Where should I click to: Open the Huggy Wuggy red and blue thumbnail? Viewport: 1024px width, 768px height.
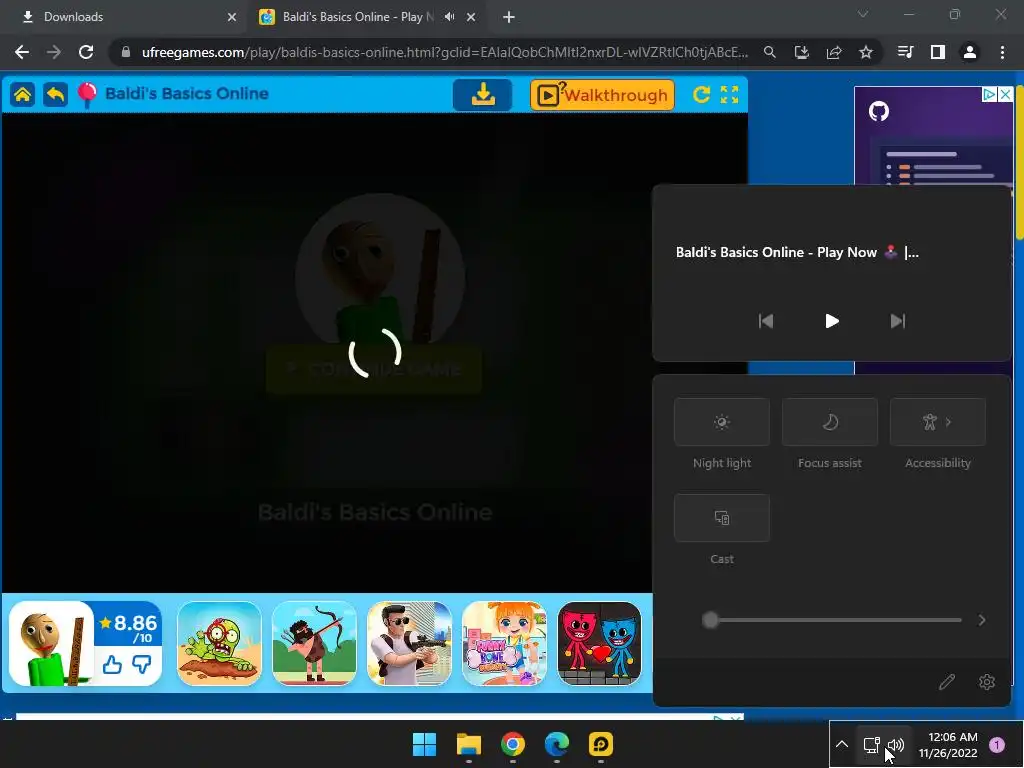600,643
